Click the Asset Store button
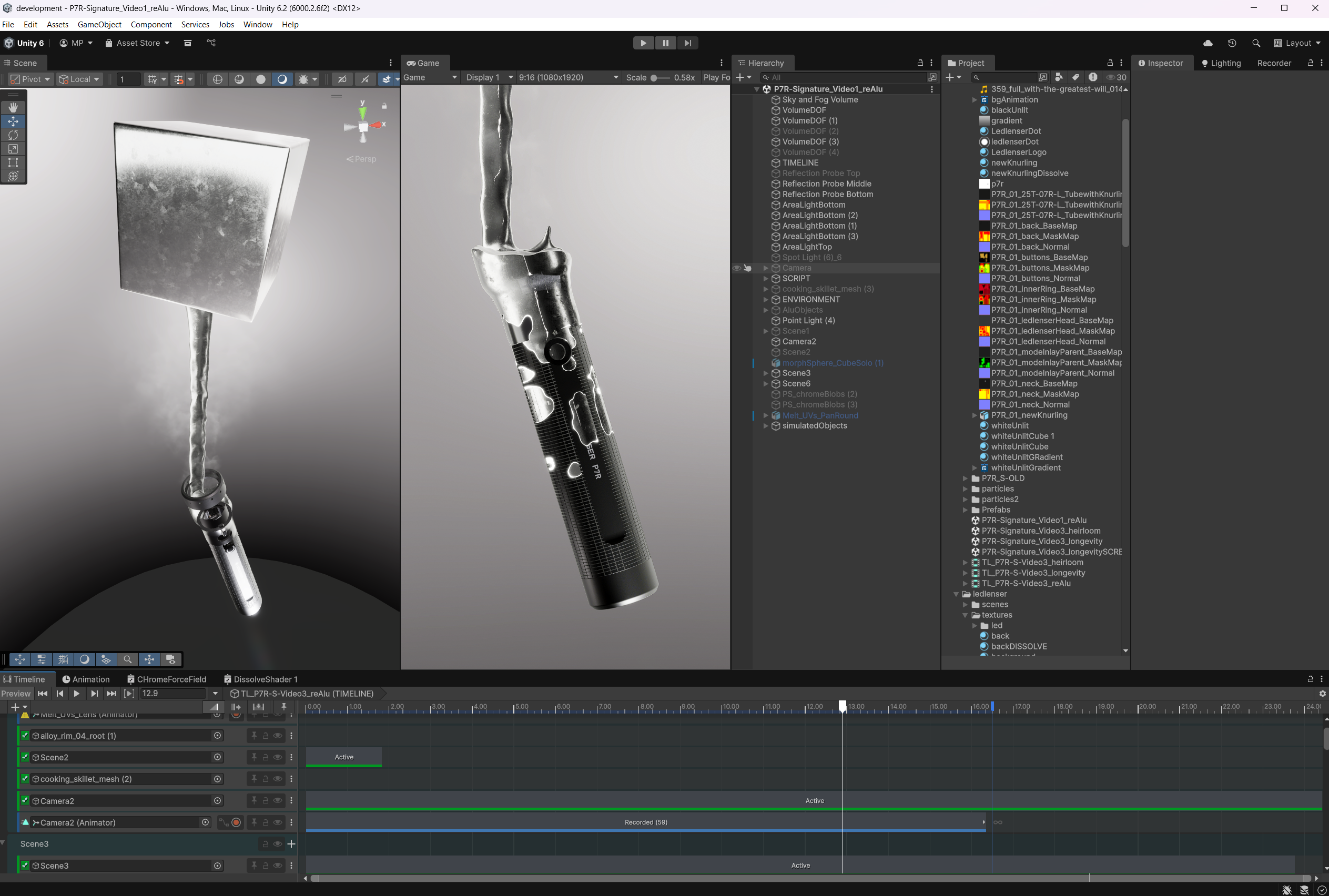Image resolution: width=1329 pixels, height=896 pixels. coord(137,43)
